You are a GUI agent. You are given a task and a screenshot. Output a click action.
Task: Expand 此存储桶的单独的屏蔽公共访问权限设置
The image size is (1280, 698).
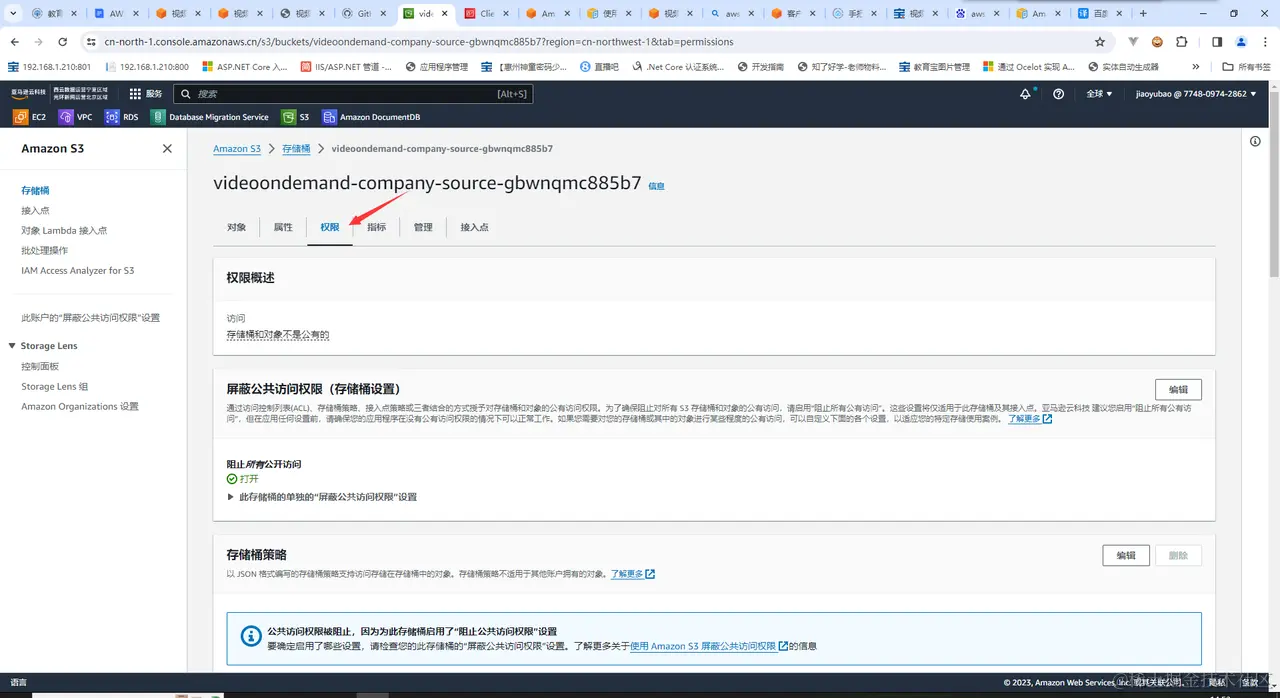(x=322, y=497)
